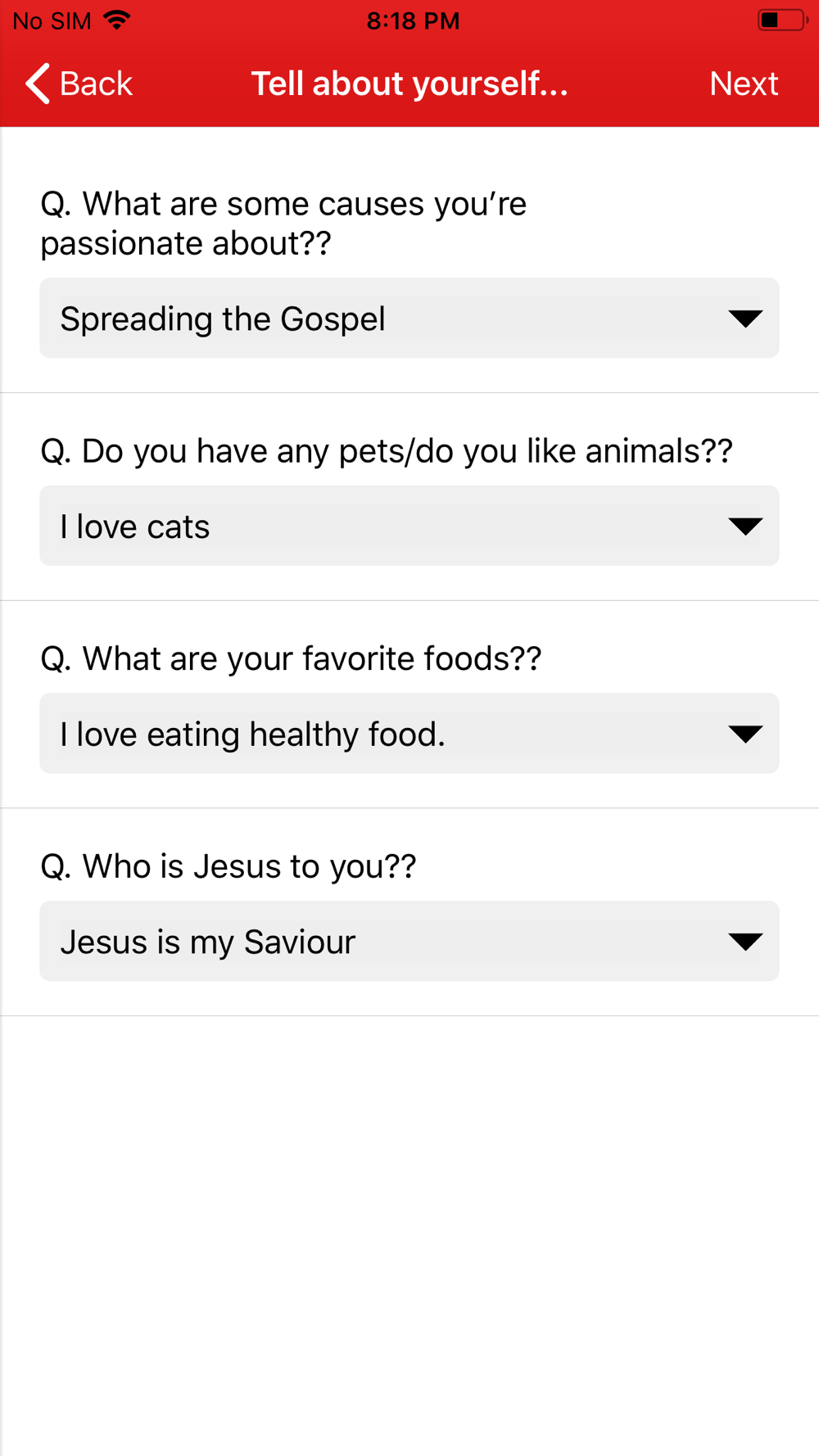Tap the passionate causes question text
The width and height of the screenshot is (819, 1456).
pyautogui.click(x=283, y=224)
